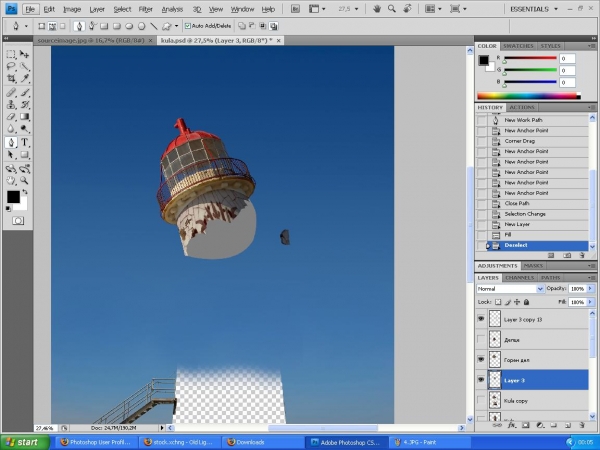
Task: Select the Move tool
Action: pos(24,54)
